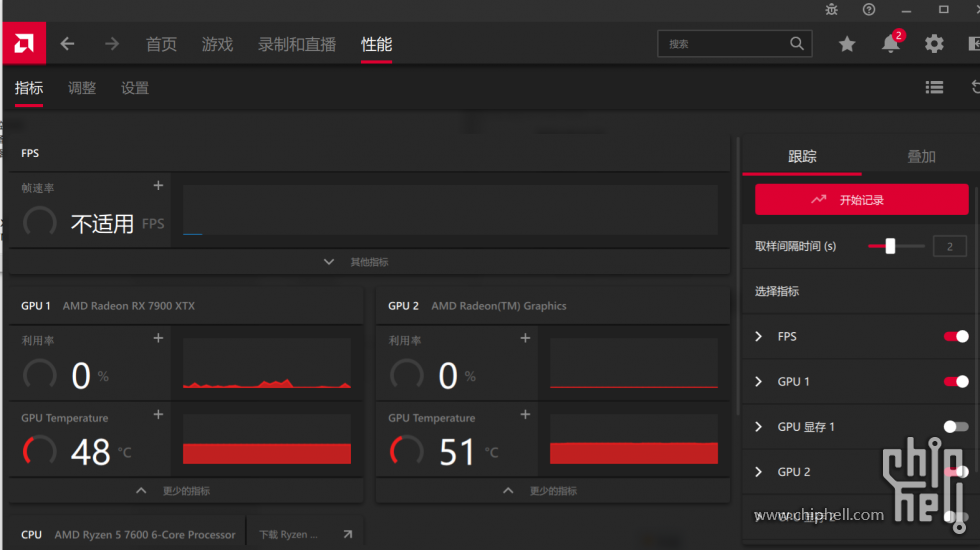Image resolution: width=980 pixels, height=550 pixels.
Task: Open Ryzen download external link arrow
Action: pos(348,534)
